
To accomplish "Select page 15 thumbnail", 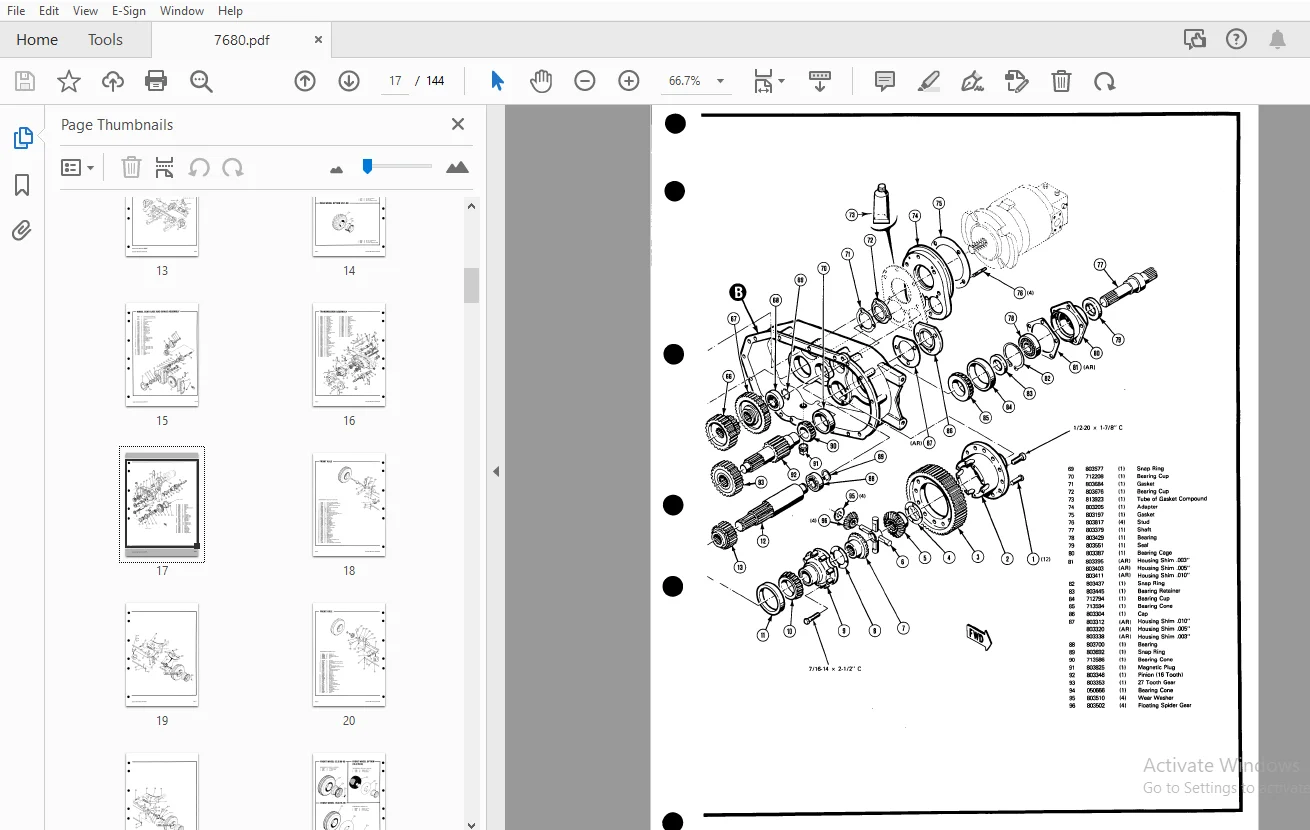I will 162,355.
